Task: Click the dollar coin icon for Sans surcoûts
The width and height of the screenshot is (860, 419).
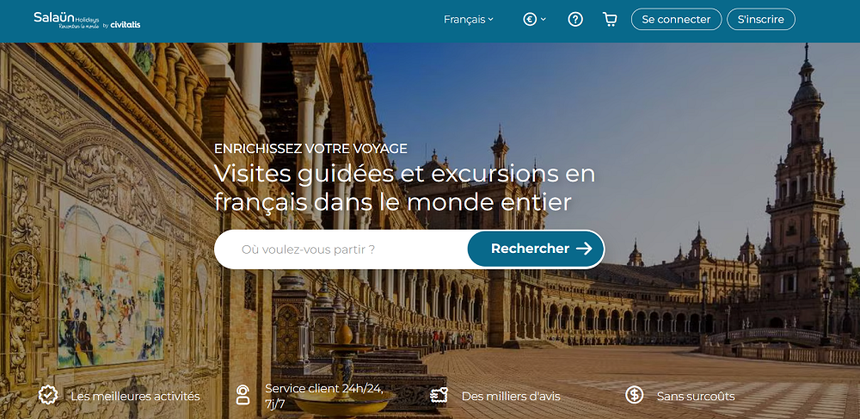Action: 634,395
